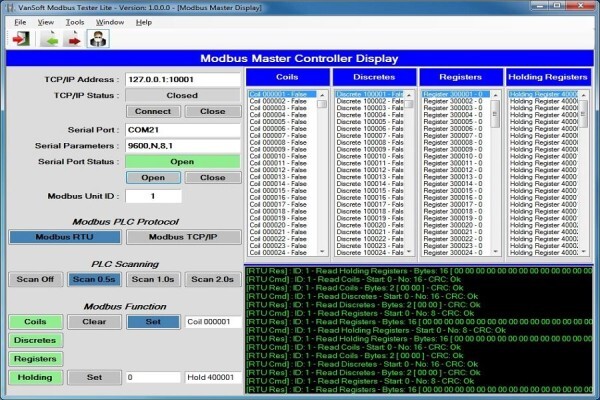Click the green Holding function button

pos(36,377)
